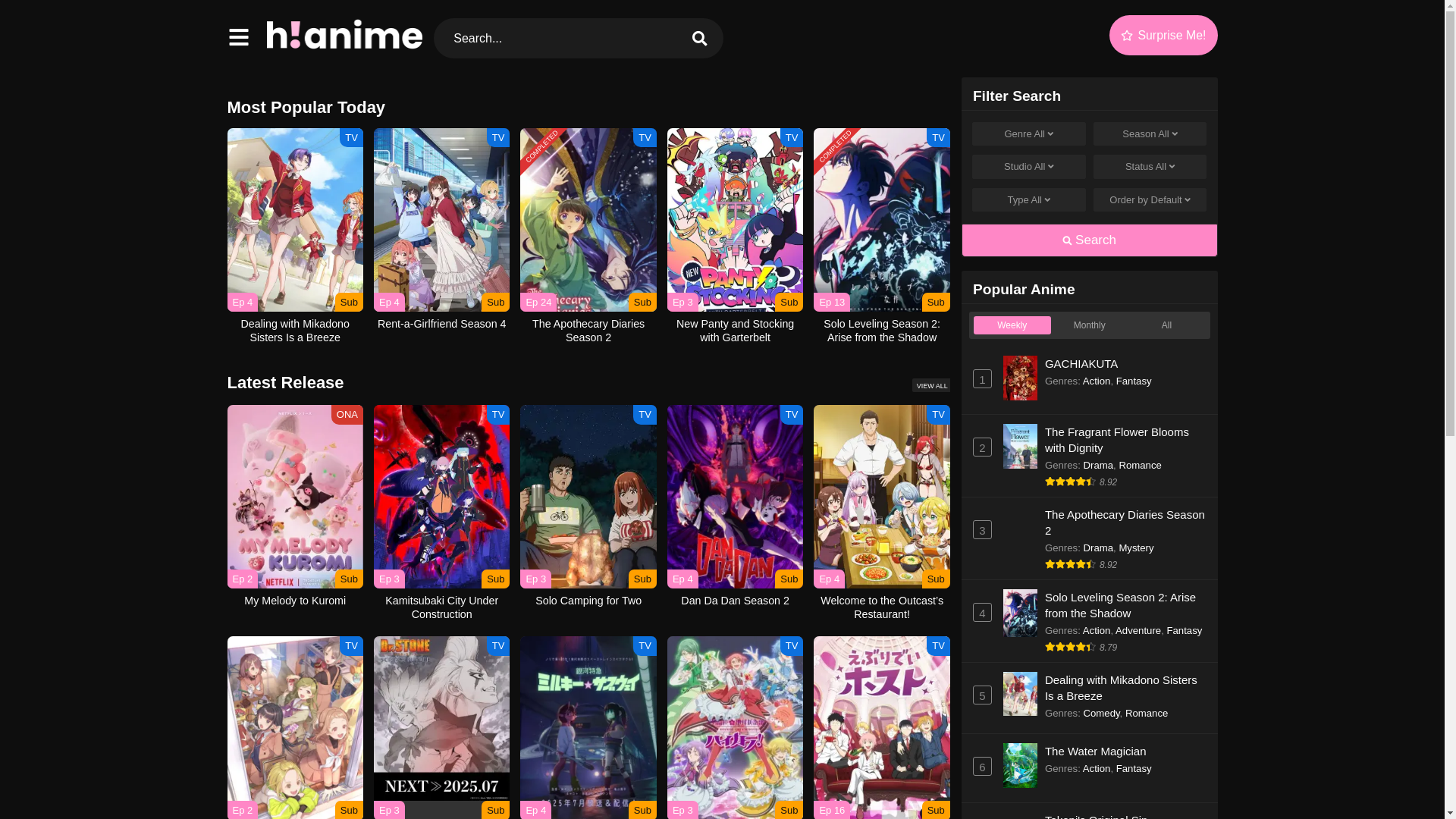Screen dimensions: 1456x819
Task: Click Mystery genre under Apothecary Diaries
Action: coord(1136,548)
